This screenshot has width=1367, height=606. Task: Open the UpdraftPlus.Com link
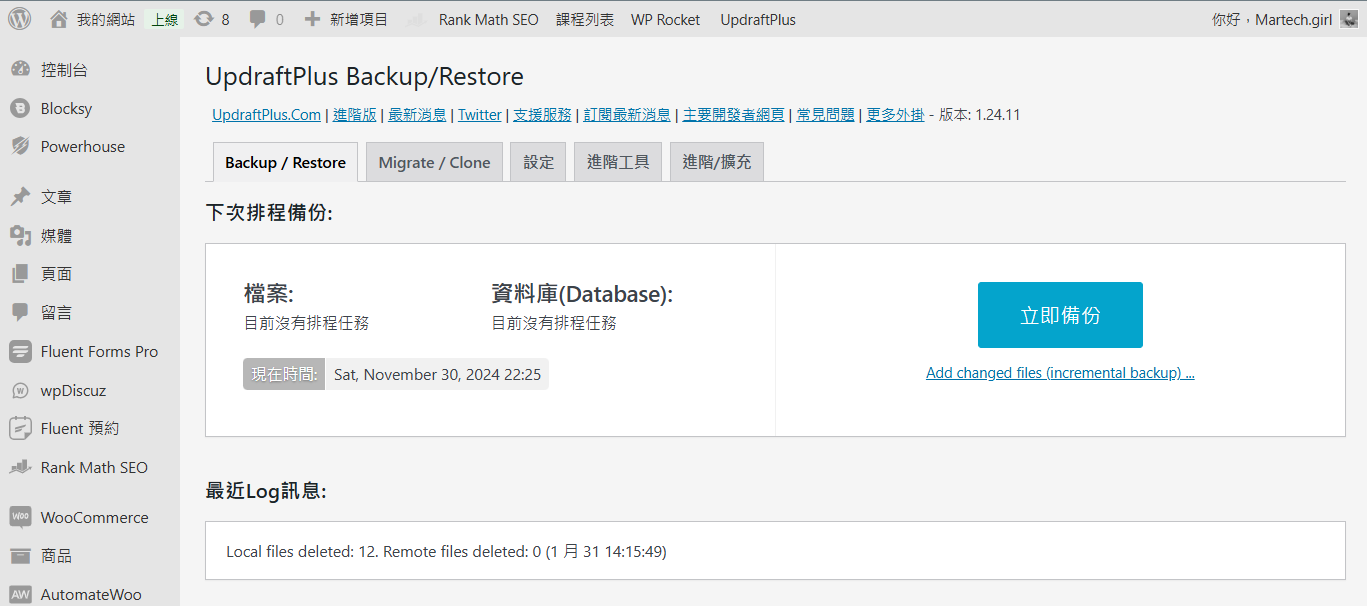[x=266, y=115]
